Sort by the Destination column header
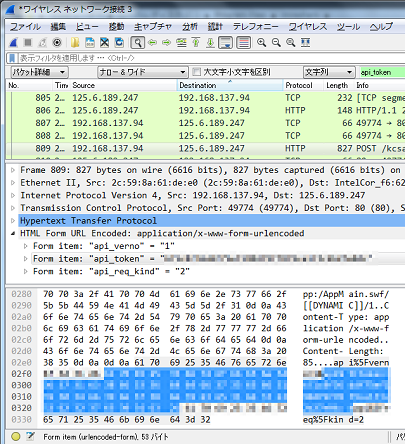This screenshot has width=405, height=444. pyautogui.click(x=230, y=85)
